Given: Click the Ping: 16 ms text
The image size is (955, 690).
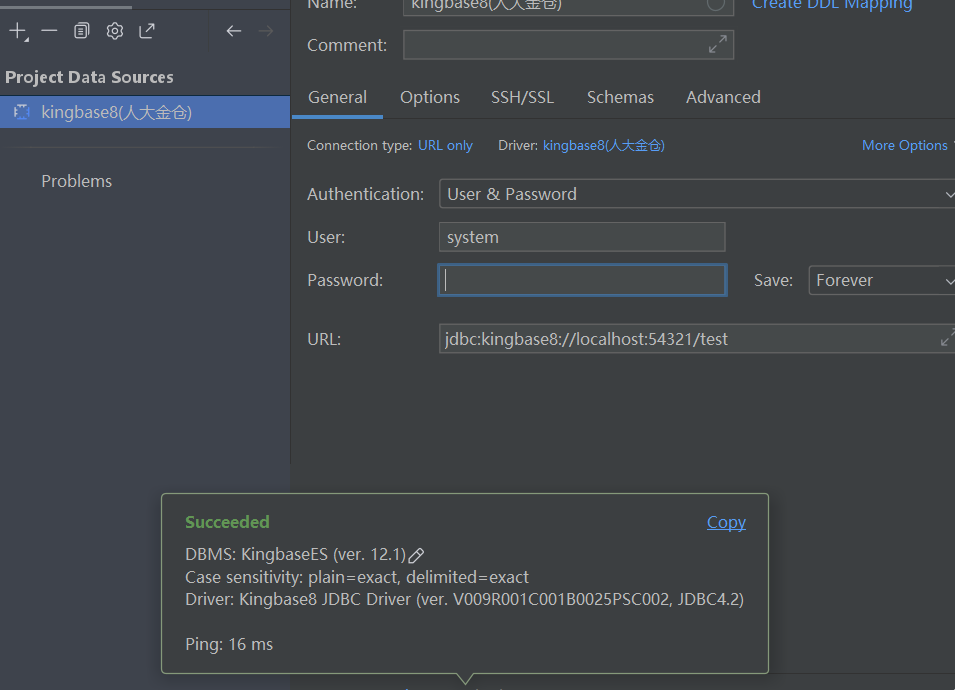Looking at the screenshot, I should [229, 644].
